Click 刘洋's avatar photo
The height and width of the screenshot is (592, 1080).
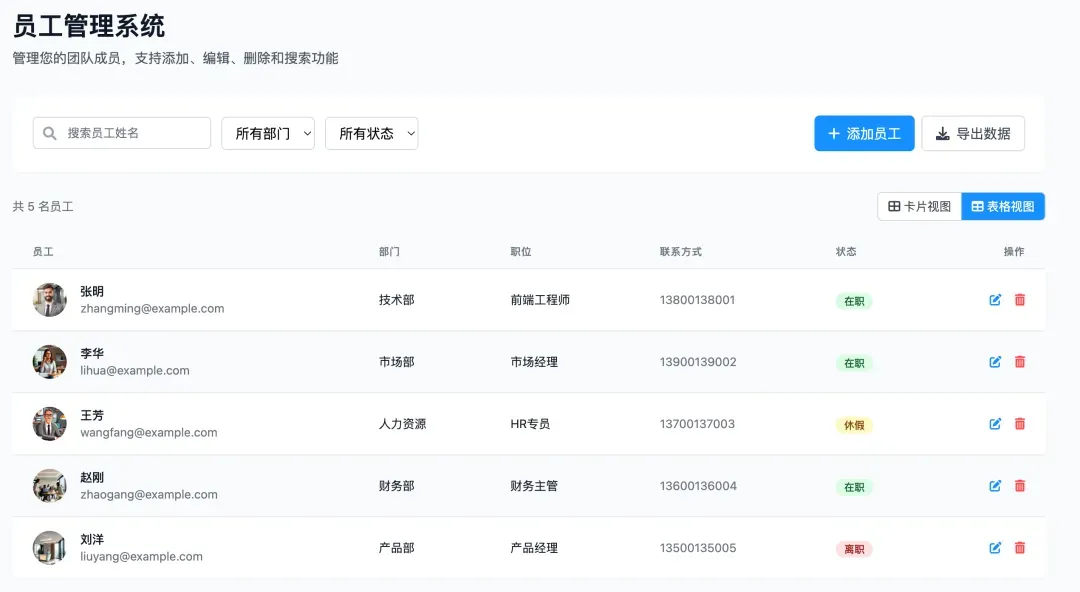(x=50, y=548)
